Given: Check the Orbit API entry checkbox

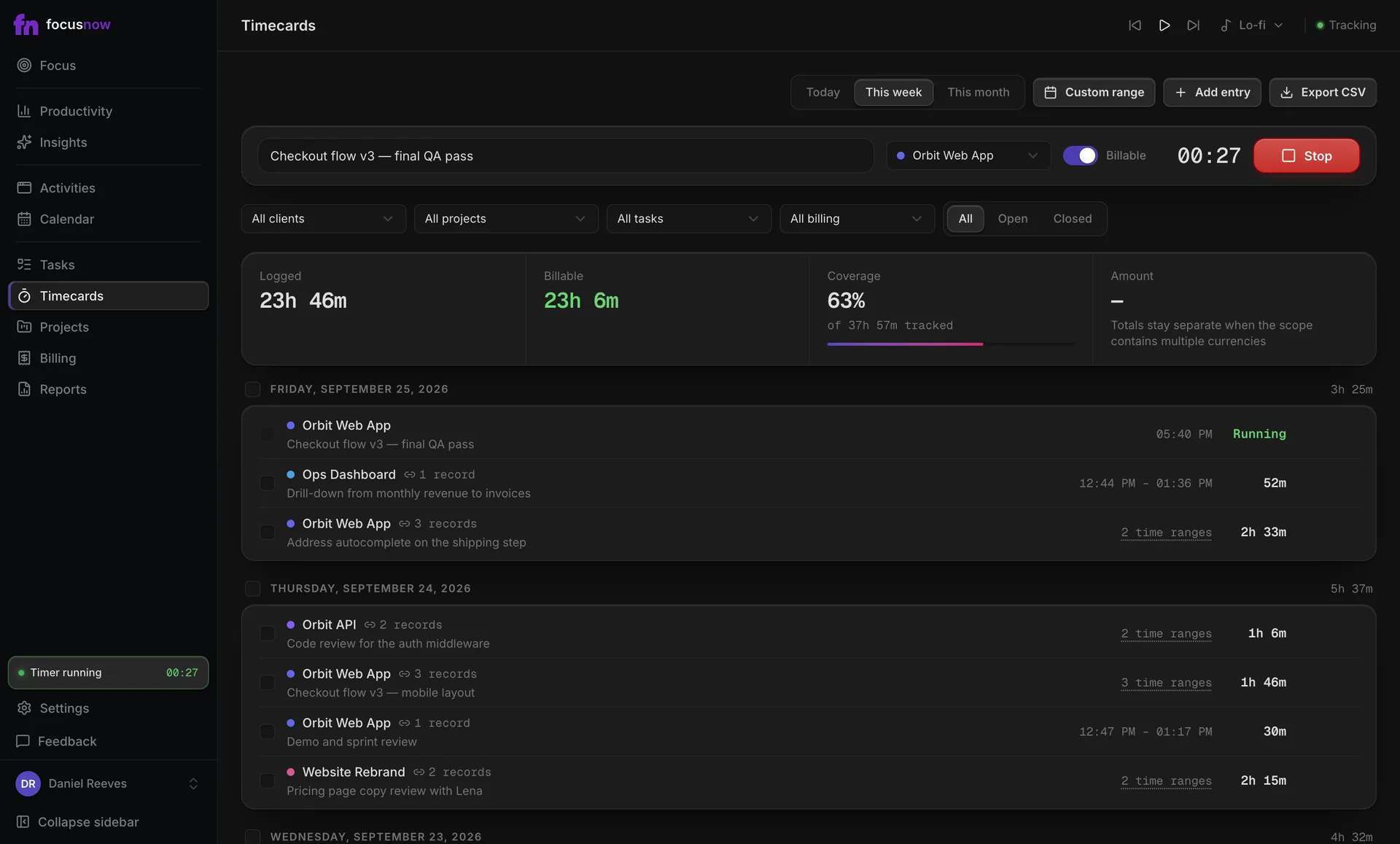Looking at the screenshot, I should (267, 633).
